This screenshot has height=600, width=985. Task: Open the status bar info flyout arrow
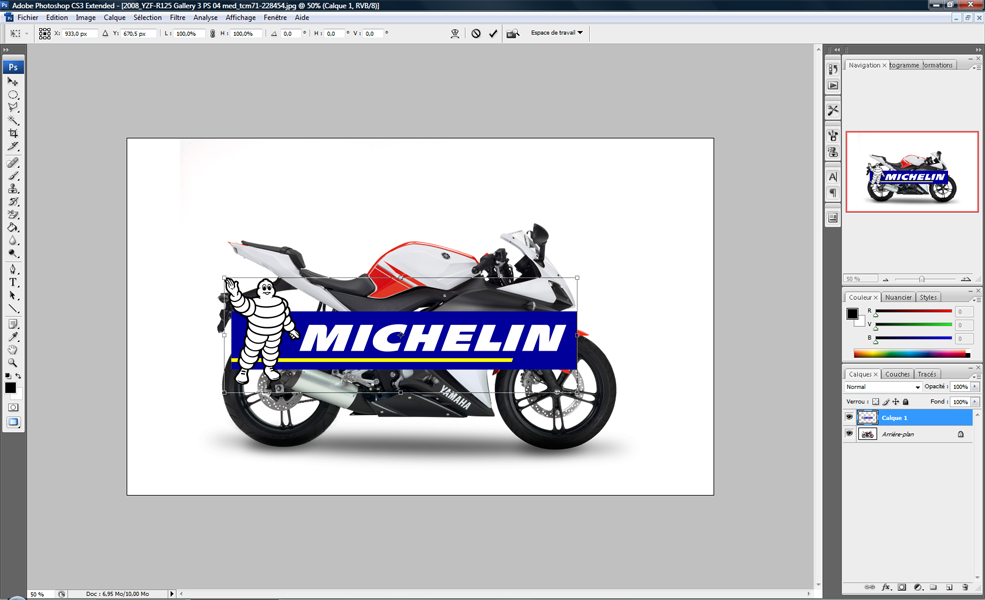171,594
